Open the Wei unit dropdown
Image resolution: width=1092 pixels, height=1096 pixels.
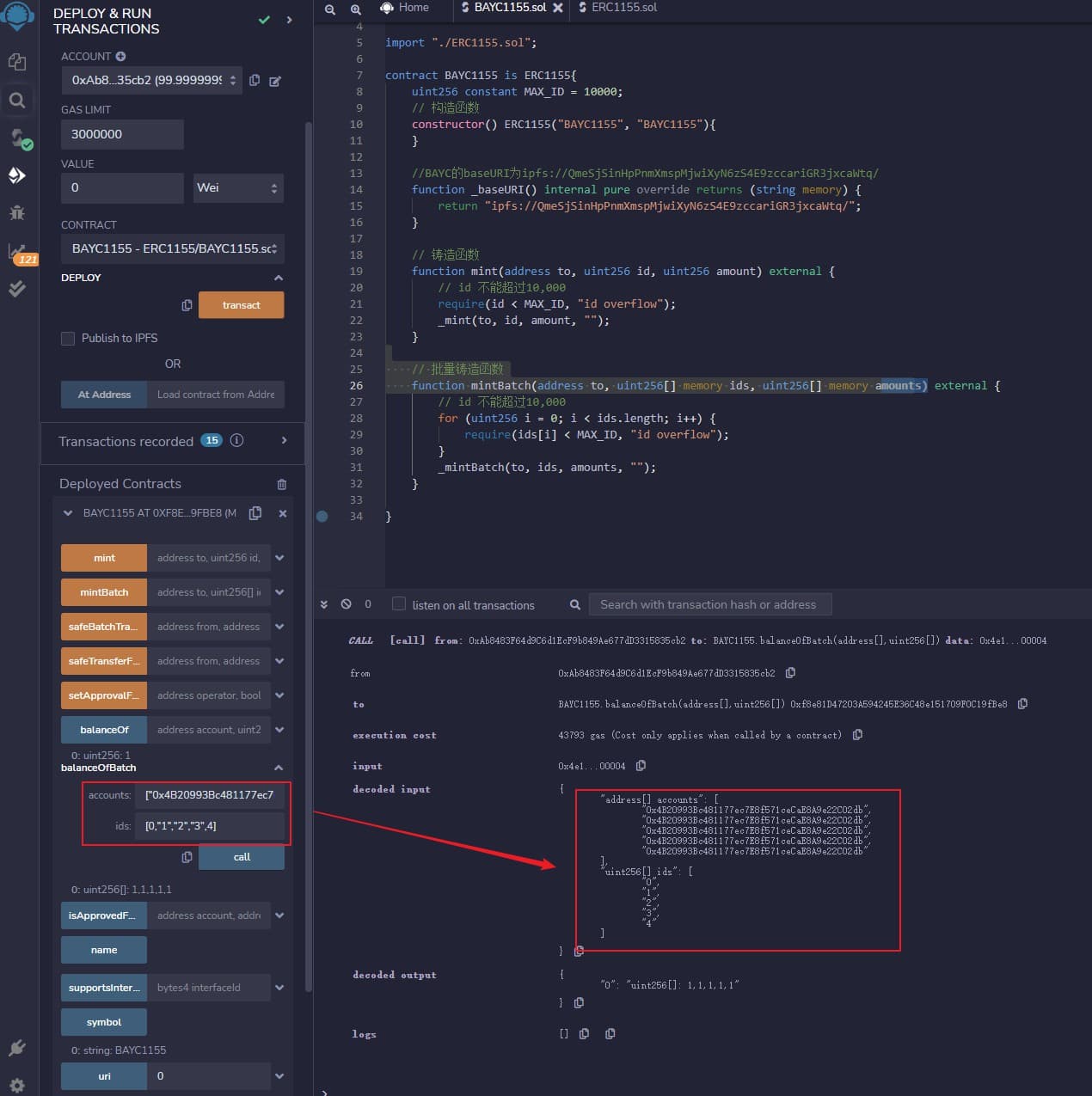point(238,188)
